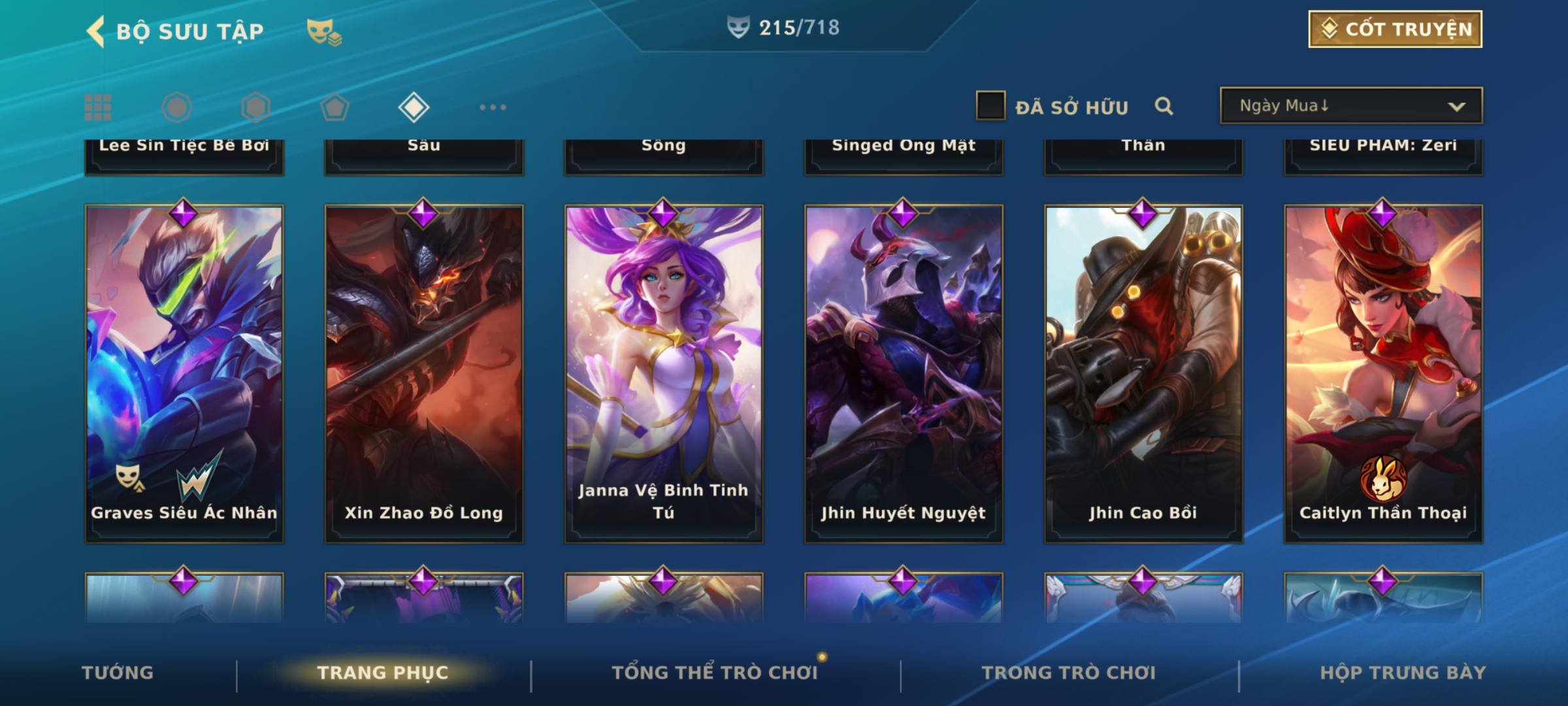Click the Cốt Truyện button
This screenshot has height=706, width=1568.
(x=1395, y=29)
